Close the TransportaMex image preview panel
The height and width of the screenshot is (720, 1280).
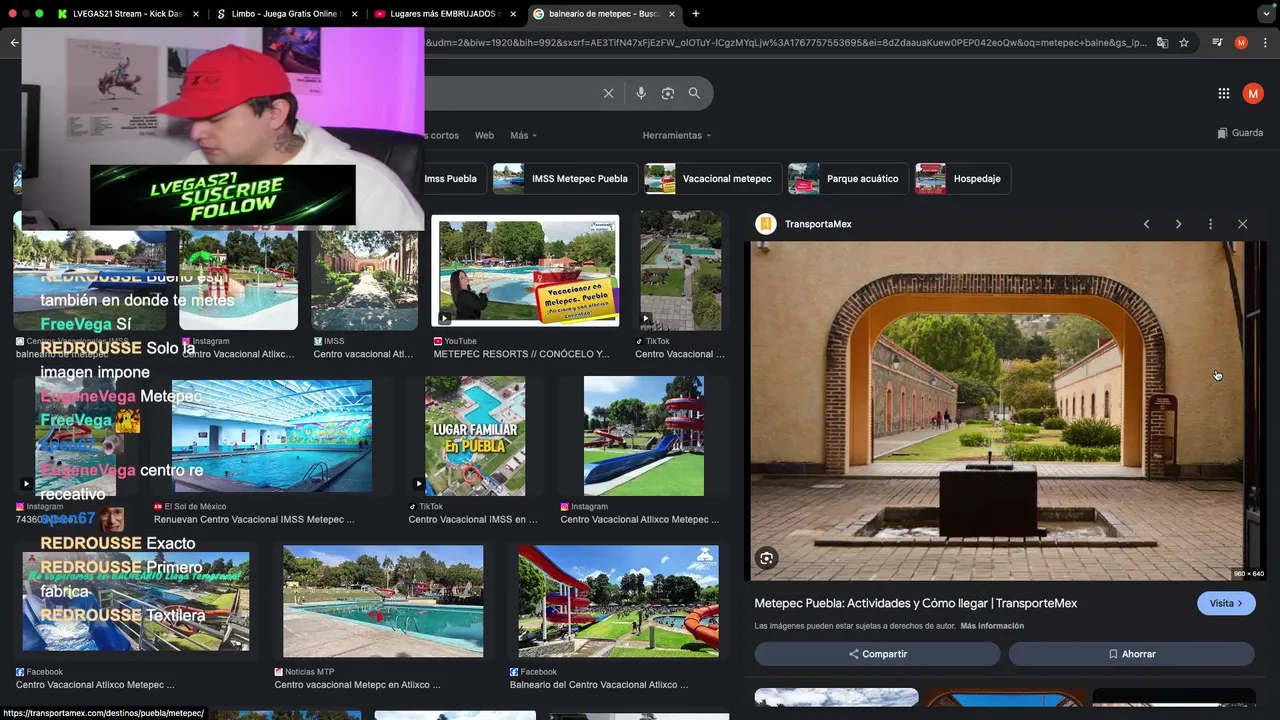pos(1243,224)
